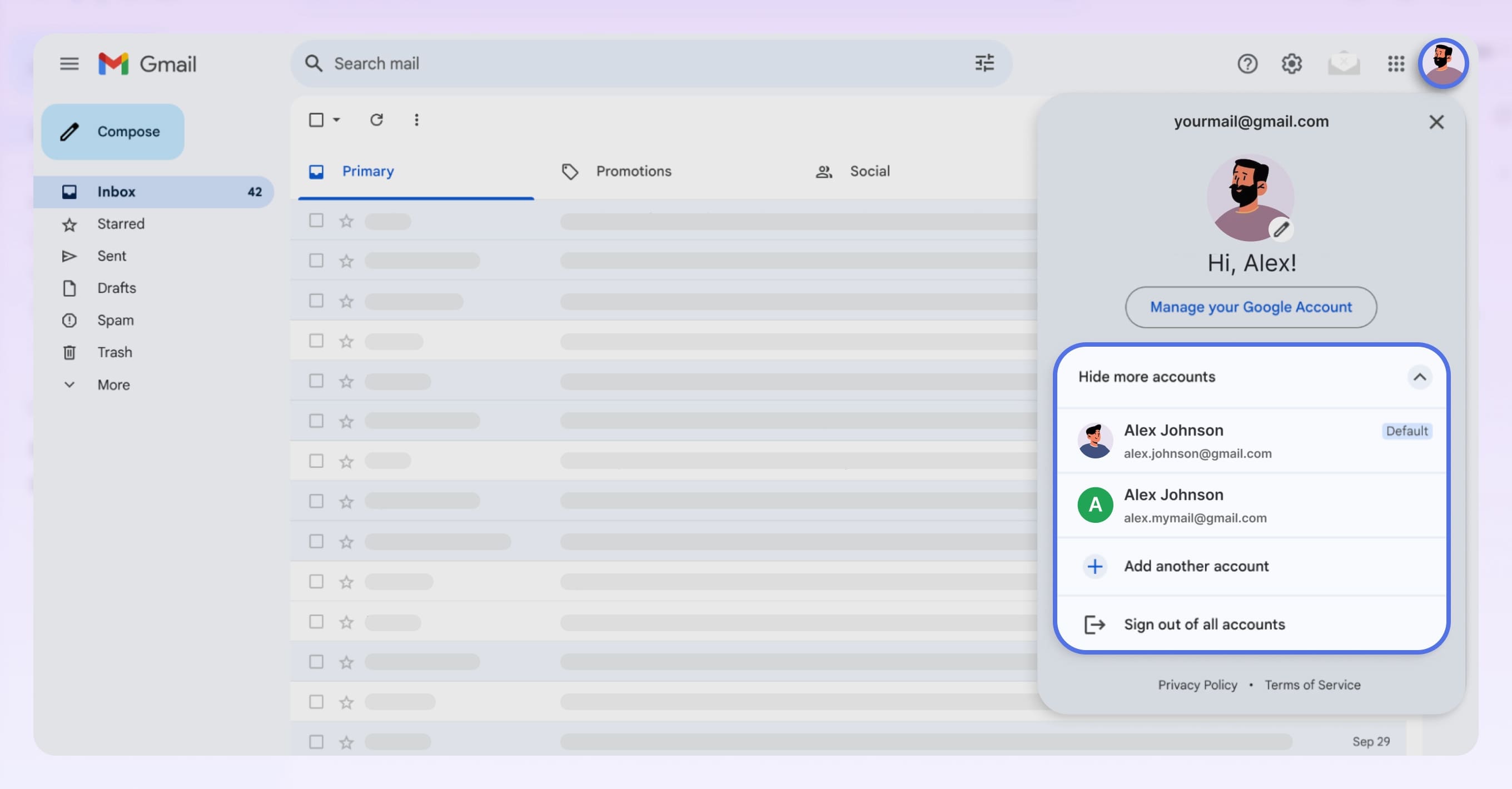The height and width of the screenshot is (789, 1512).
Task: Click the Help question mark icon
Action: (1248, 64)
